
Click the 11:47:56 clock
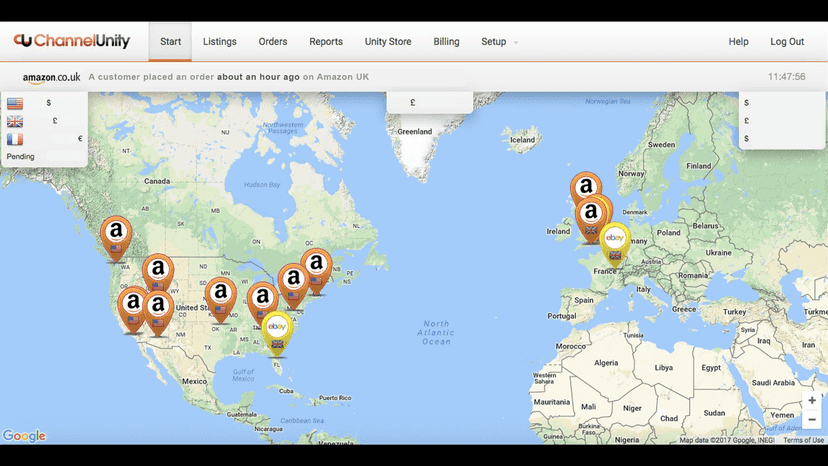coord(786,77)
